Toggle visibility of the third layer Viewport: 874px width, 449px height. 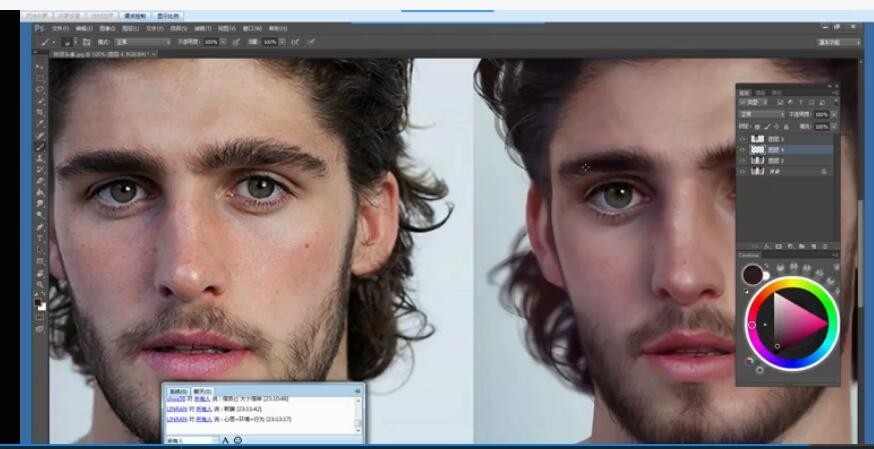(742, 161)
